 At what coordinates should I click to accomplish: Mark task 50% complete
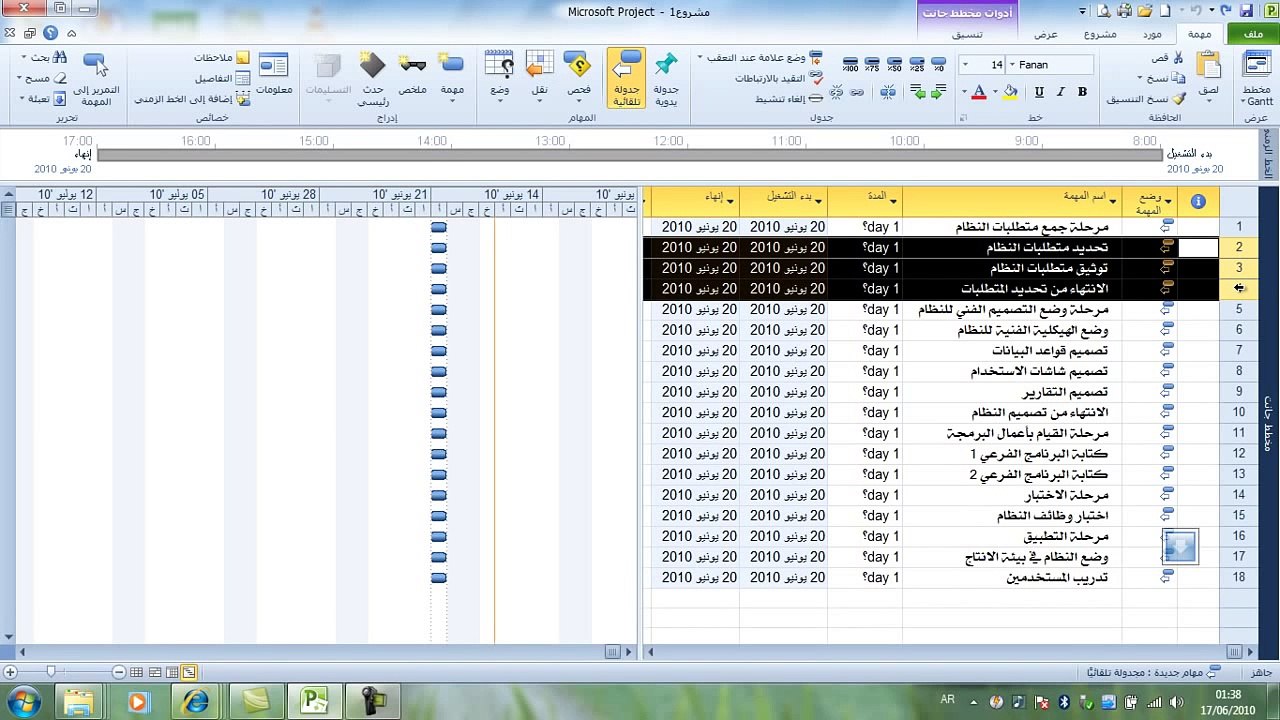click(x=894, y=65)
